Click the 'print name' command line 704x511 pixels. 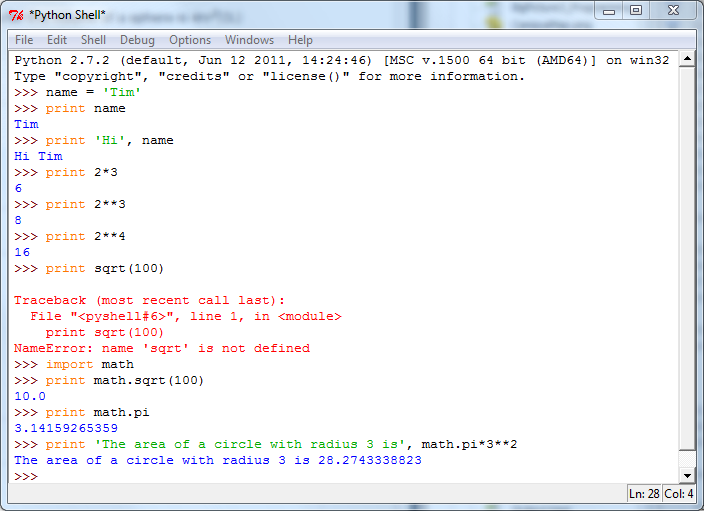coord(70,109)
